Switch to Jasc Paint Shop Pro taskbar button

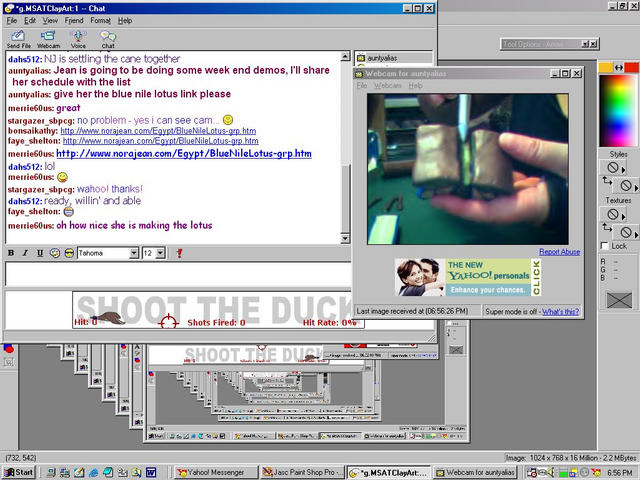[x=303, y=472]
